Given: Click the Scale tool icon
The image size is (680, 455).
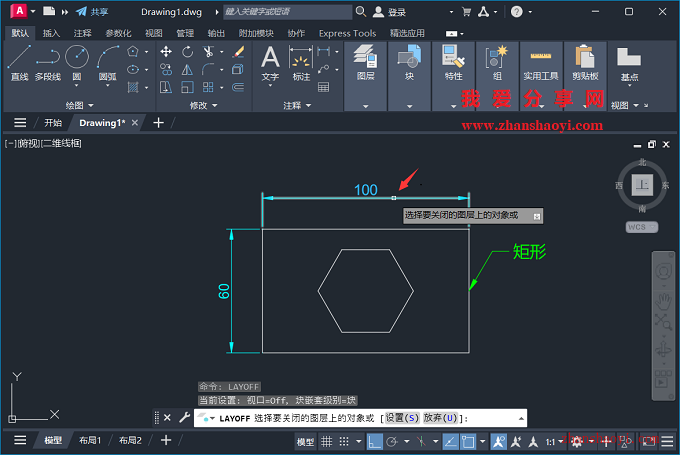Looking at the screenshot, I should (187, 87).
